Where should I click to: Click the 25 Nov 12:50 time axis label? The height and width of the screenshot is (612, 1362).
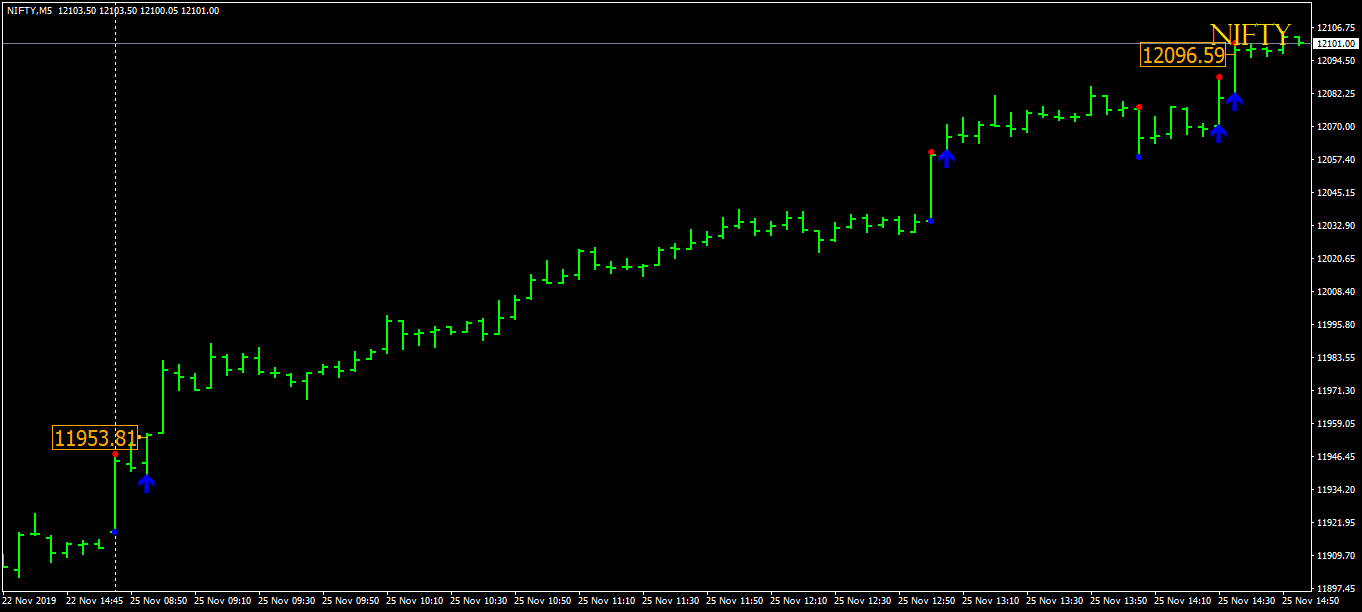point(927,602)
